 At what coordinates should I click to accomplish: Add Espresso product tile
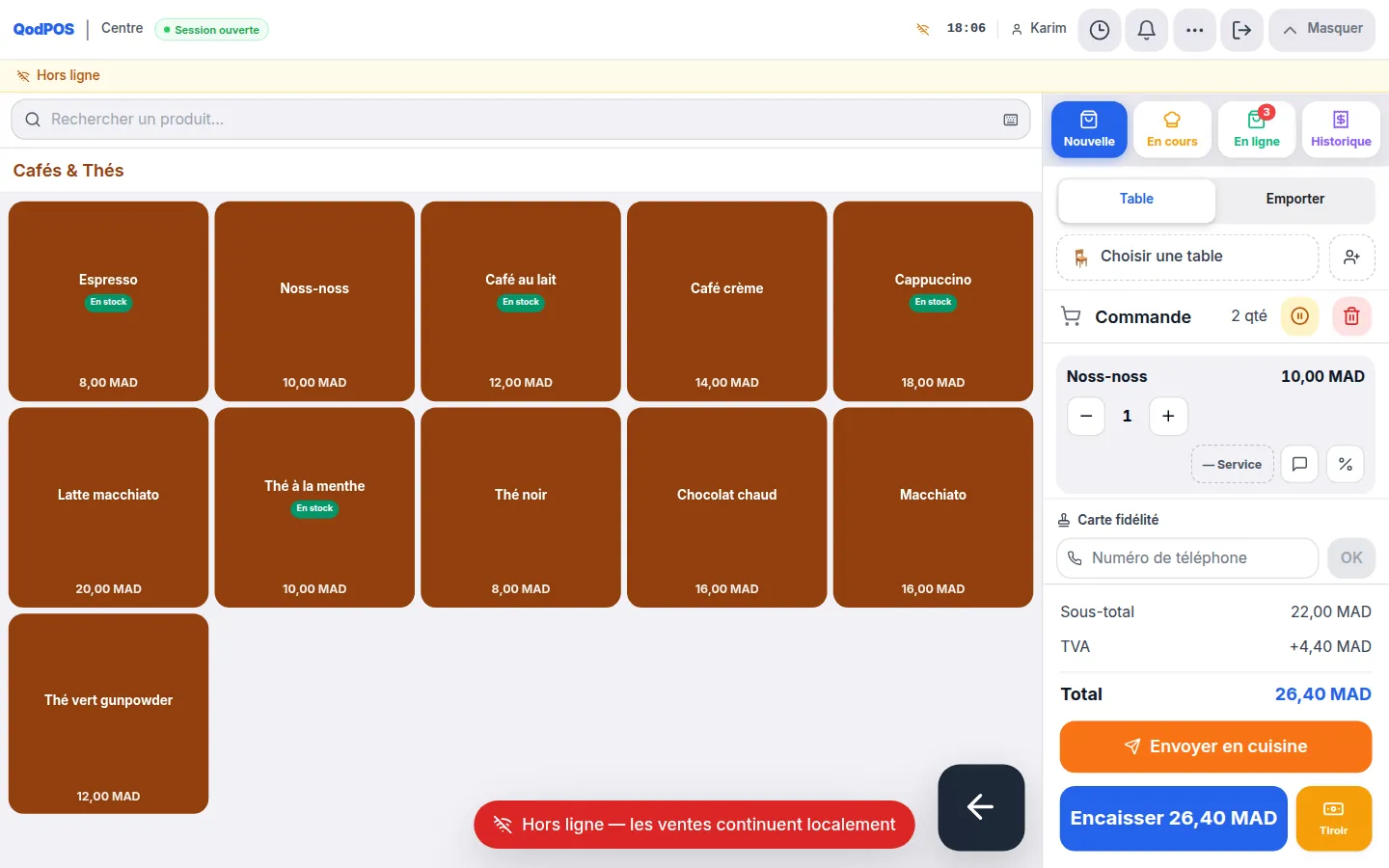108,301
